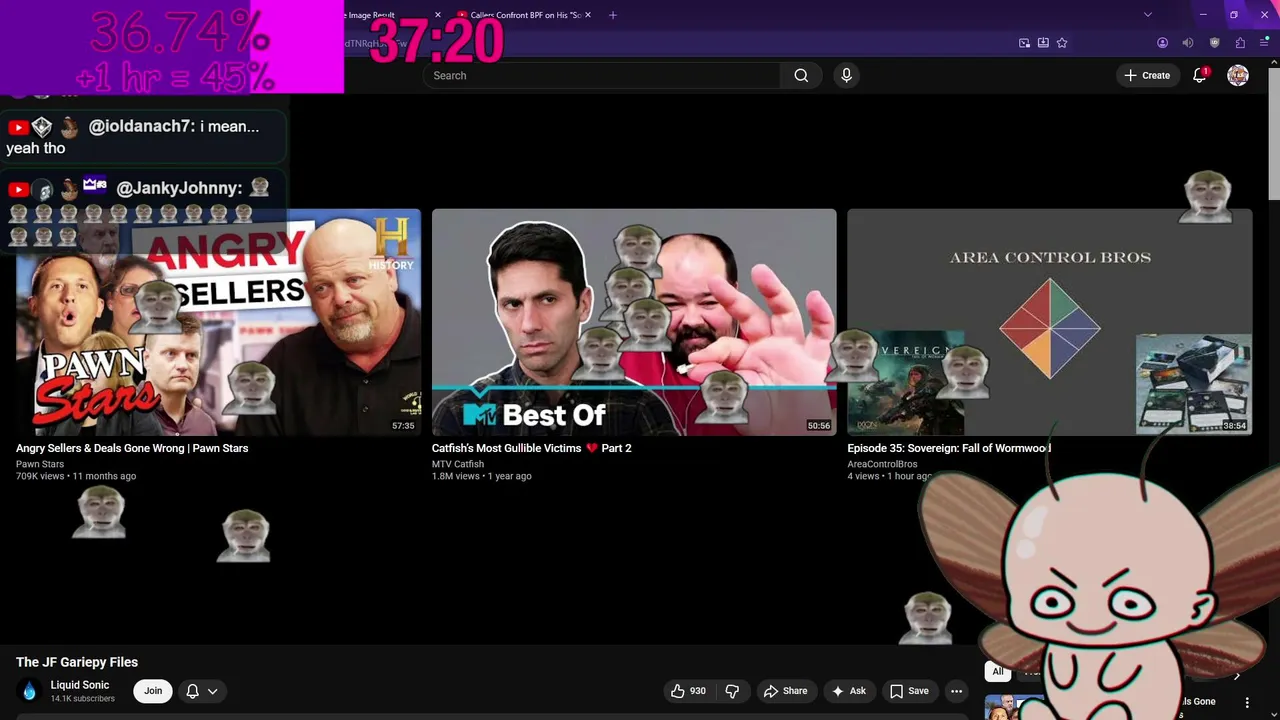Open the Liquid Sonic channel avatar

pos(29,691)
